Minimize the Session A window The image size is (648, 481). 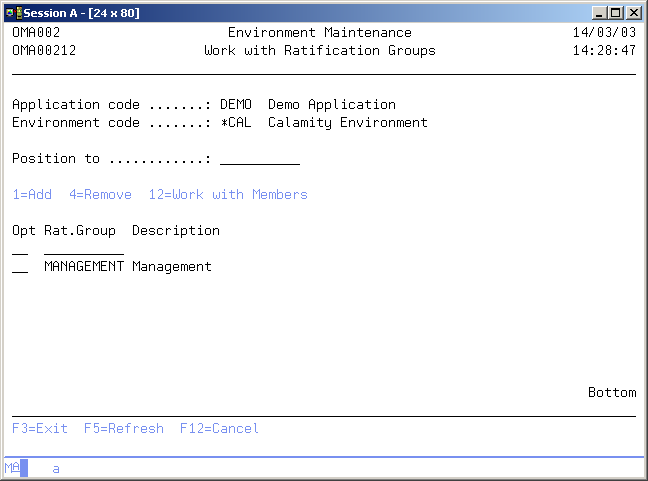599,12
